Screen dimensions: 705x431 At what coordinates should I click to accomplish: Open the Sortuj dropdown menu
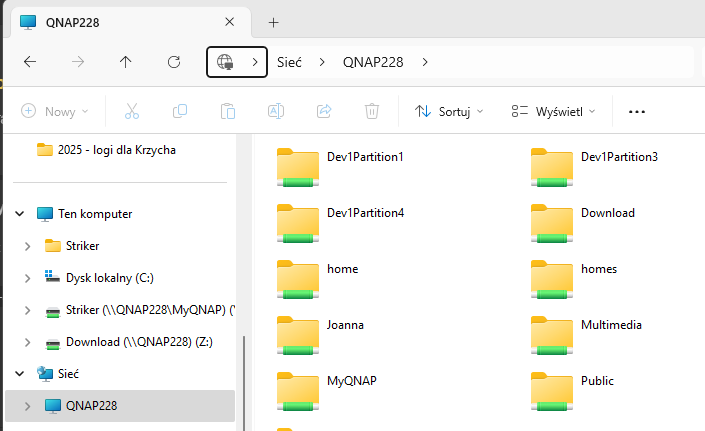click(x=449, y=112)
